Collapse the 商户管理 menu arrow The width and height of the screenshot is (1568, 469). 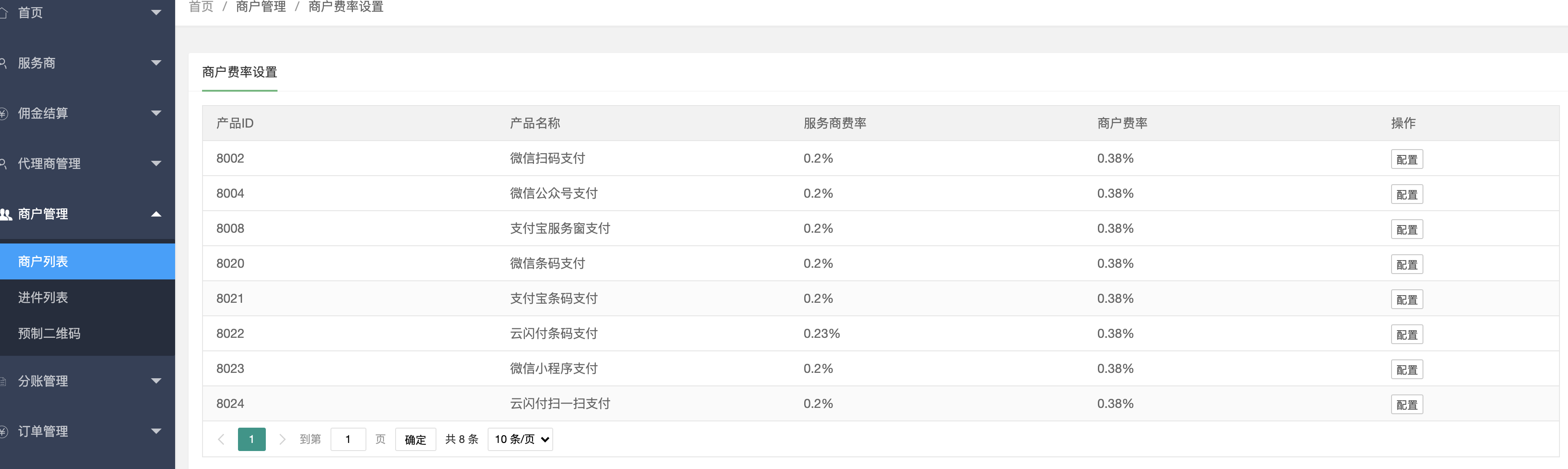tap(156, 214)
